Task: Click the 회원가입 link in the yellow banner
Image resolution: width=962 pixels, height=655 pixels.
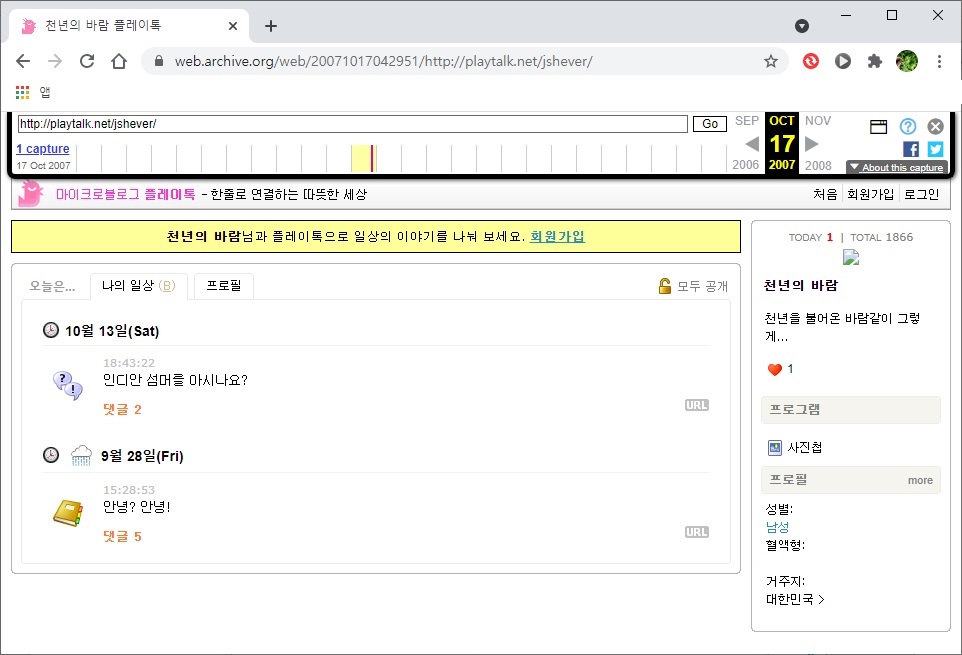Action: point(557,237)
